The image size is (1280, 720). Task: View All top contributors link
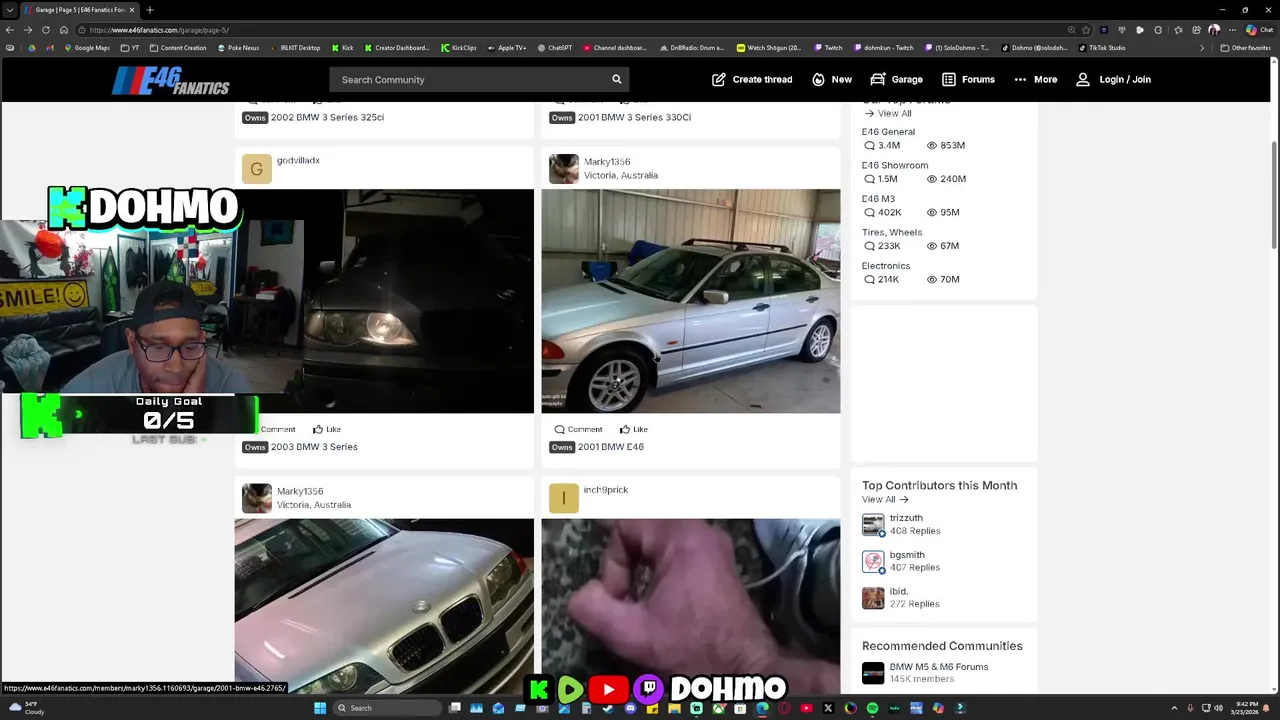tap(885, 499)
